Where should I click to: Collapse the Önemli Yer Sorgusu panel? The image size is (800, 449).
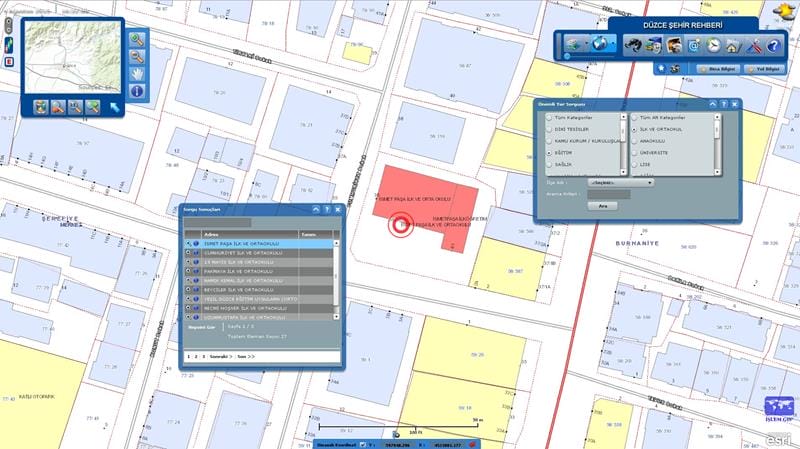(713, 104)
